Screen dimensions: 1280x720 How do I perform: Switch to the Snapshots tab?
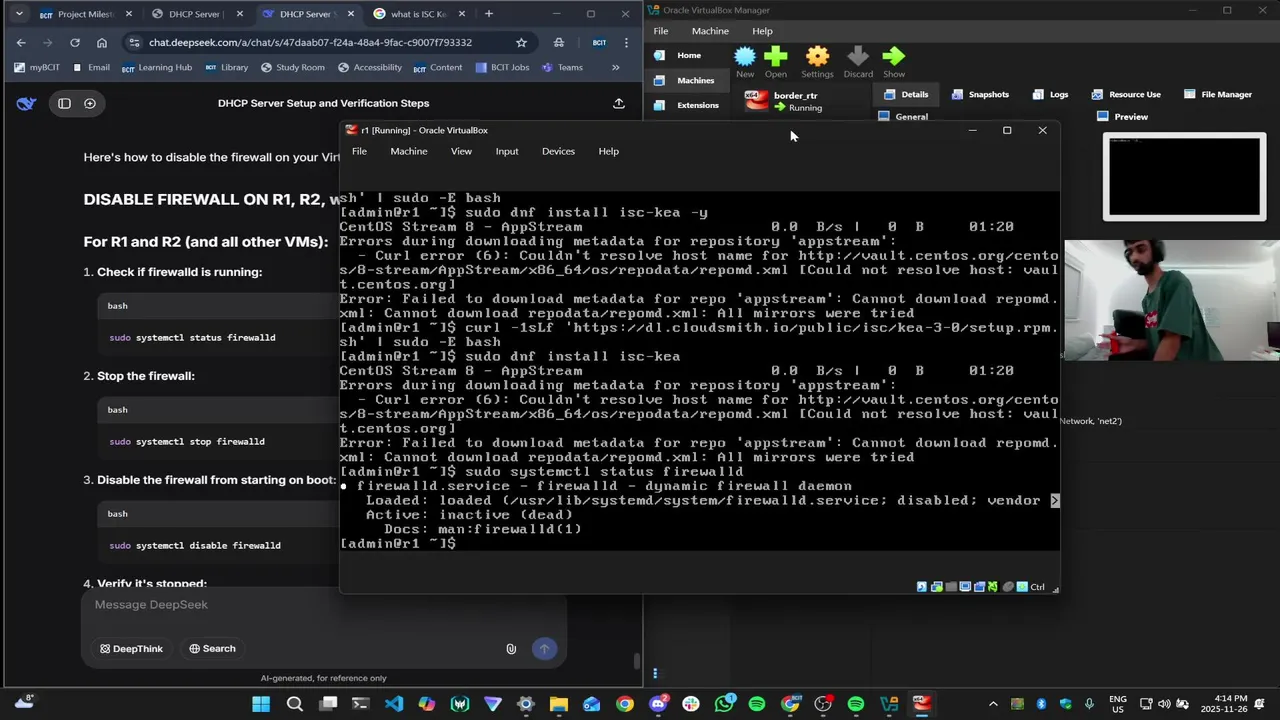point(980,94)
